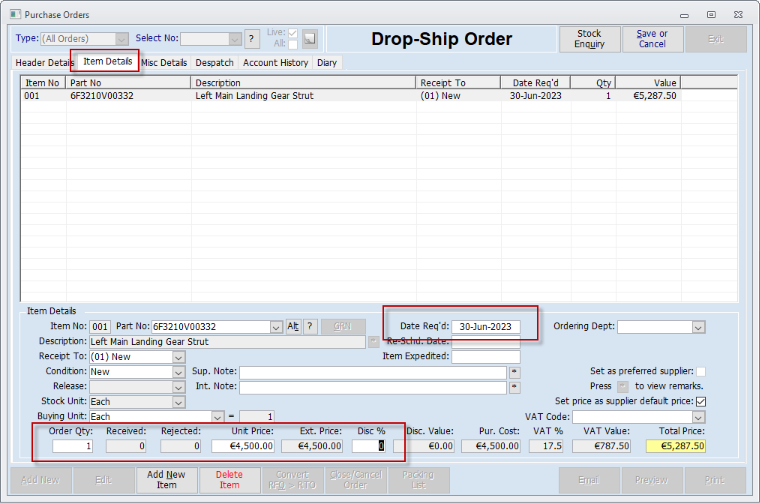Open the Condition dropdown

click(178, 372)
